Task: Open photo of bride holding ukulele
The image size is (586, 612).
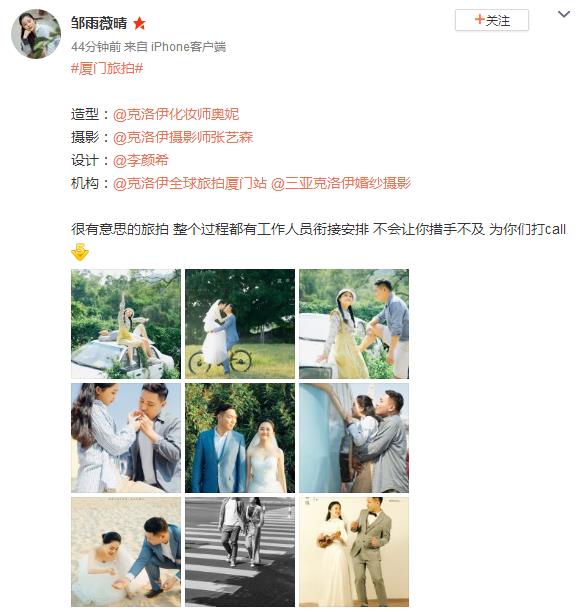Action: click(354, 552)
